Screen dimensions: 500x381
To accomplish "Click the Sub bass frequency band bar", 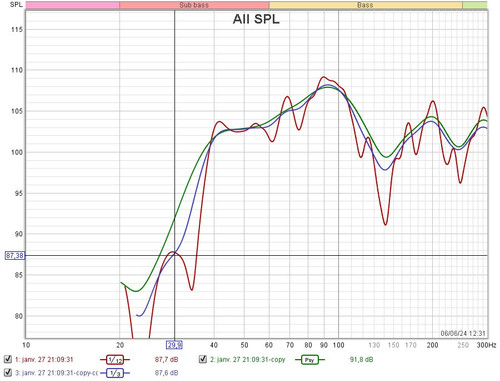I will tap(194, 5).
